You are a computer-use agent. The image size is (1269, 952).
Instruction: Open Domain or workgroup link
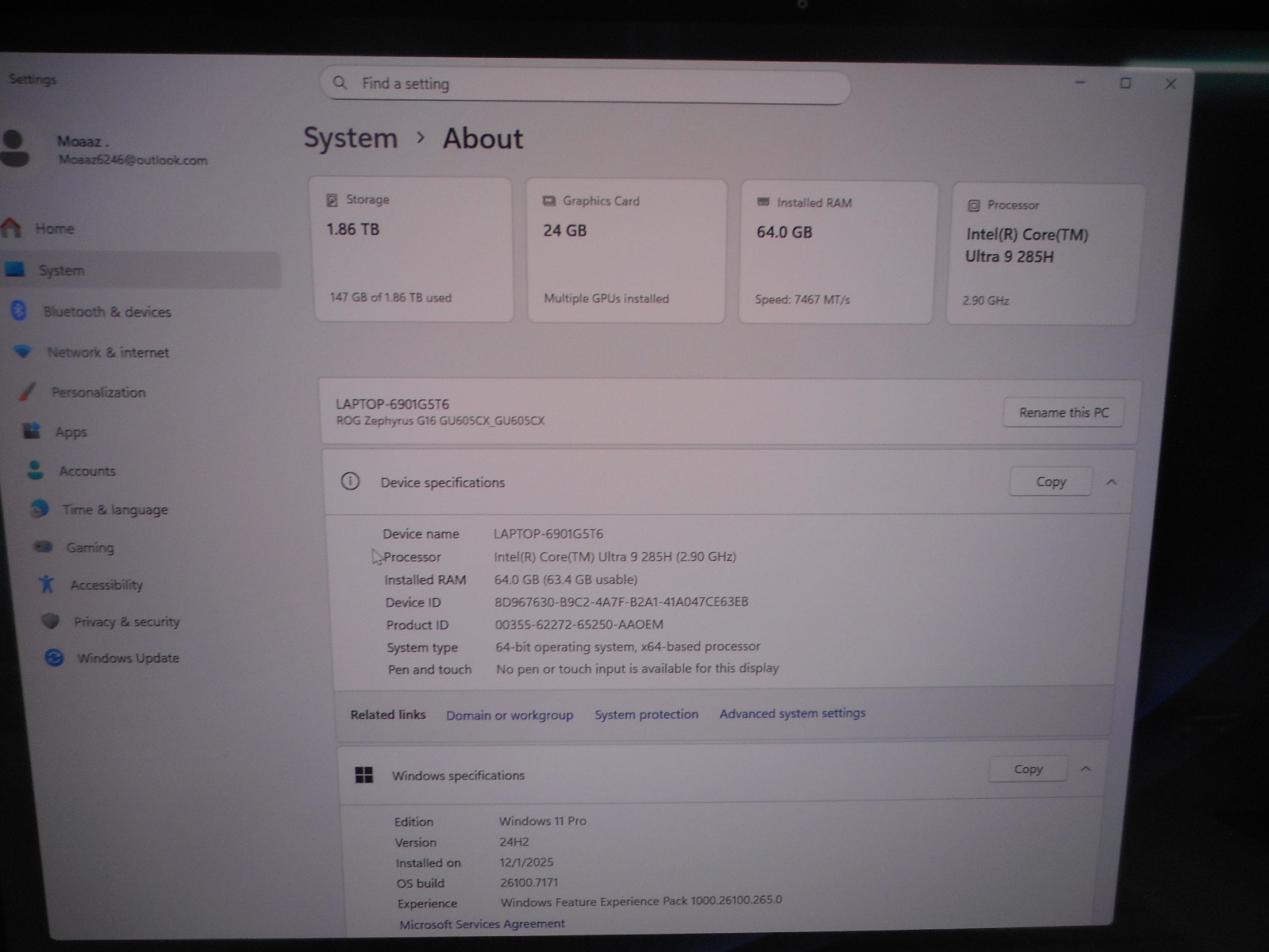(510, 715)
